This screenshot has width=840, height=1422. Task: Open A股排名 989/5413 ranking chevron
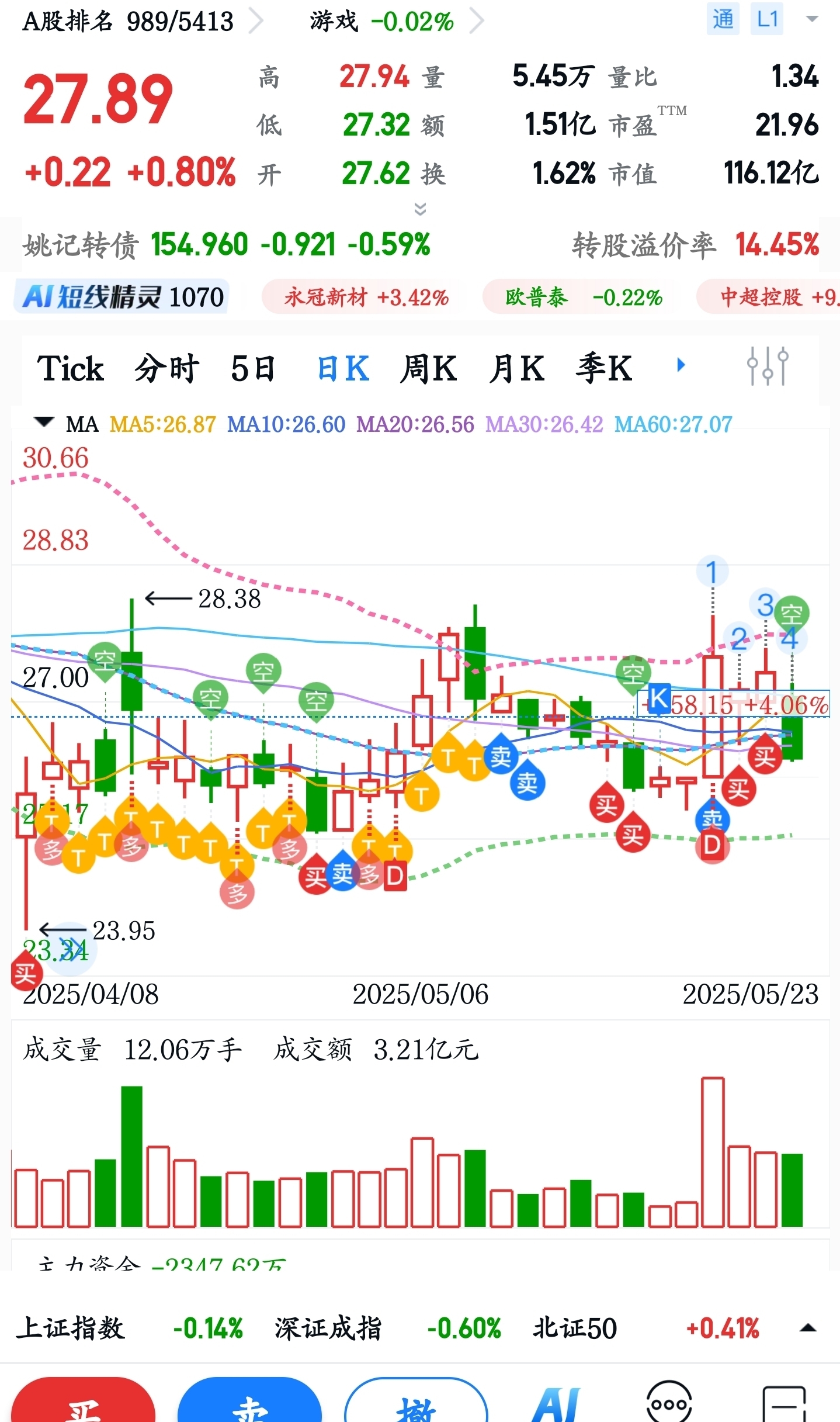coord(256,22)
